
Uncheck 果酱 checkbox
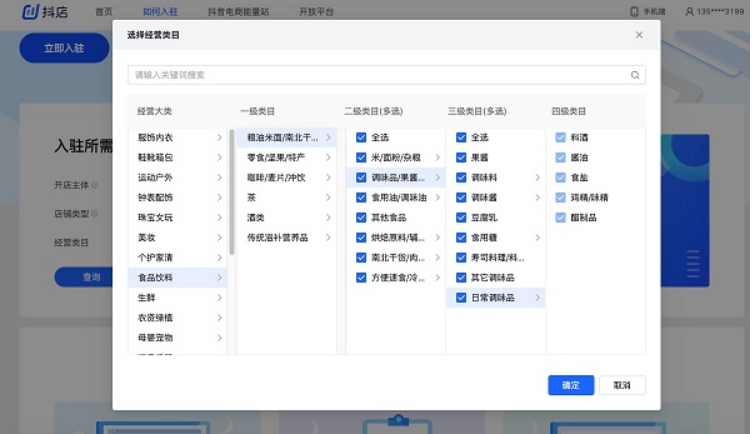click(x=461, y=157)
